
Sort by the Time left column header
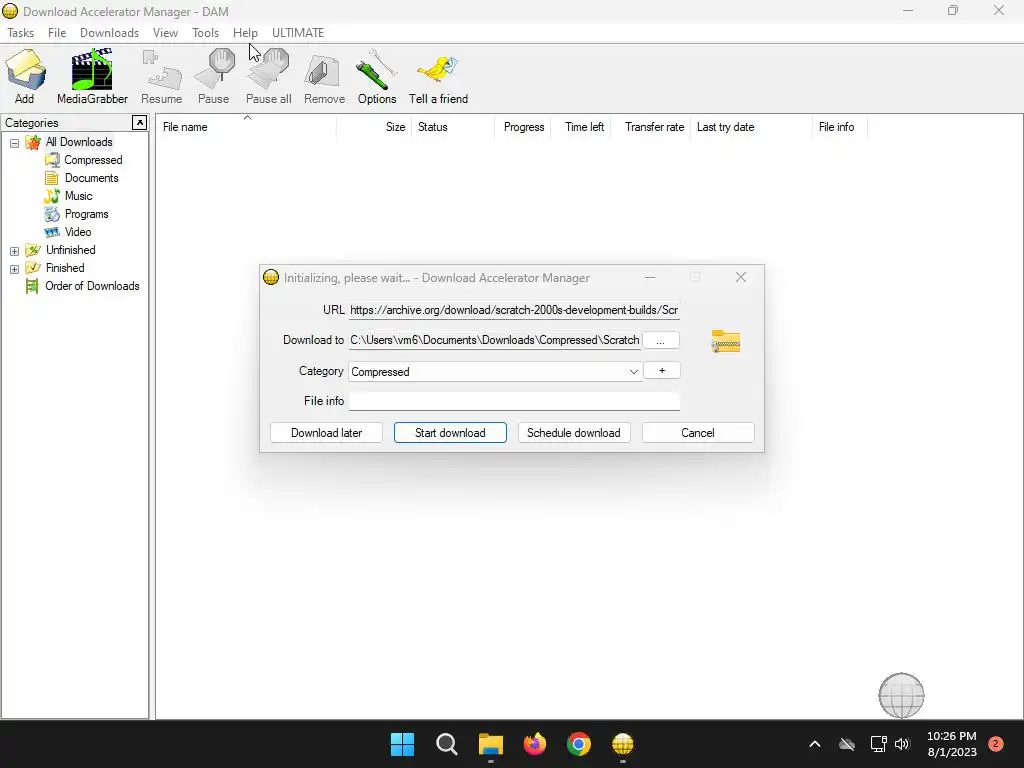[x=581, y=127]
